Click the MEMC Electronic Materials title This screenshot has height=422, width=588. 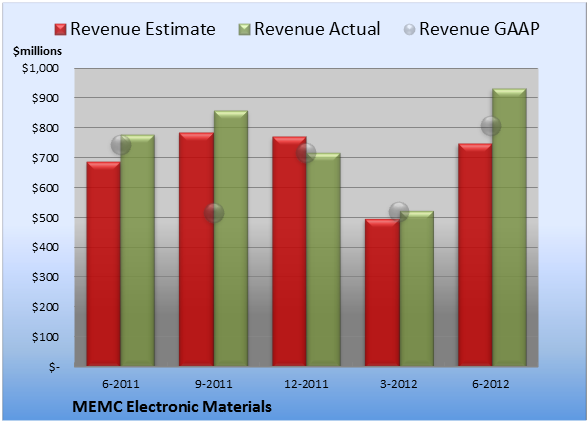pyautogui.click(x=172, y=407)
